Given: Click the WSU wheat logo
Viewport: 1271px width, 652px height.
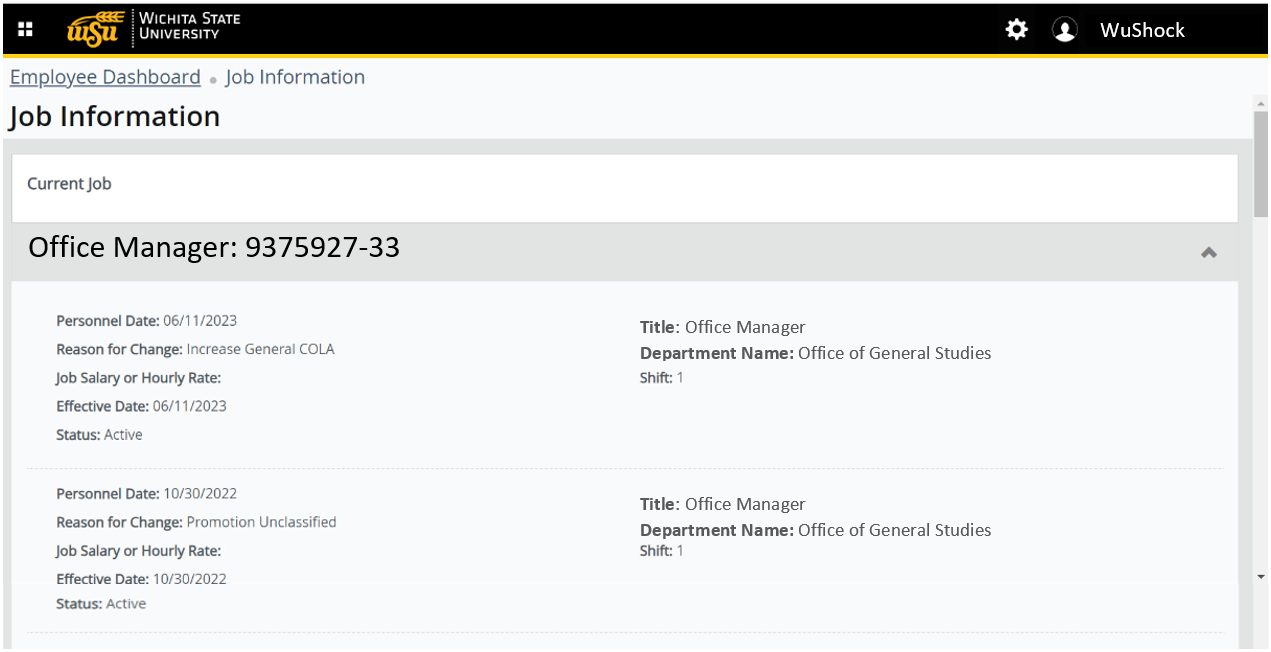Looking at the screenshot, I should [97, 29].
